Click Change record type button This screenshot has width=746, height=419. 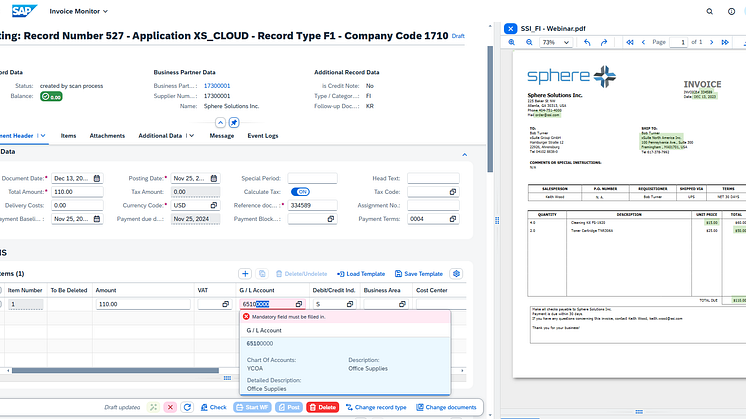(x=376, y=407)
